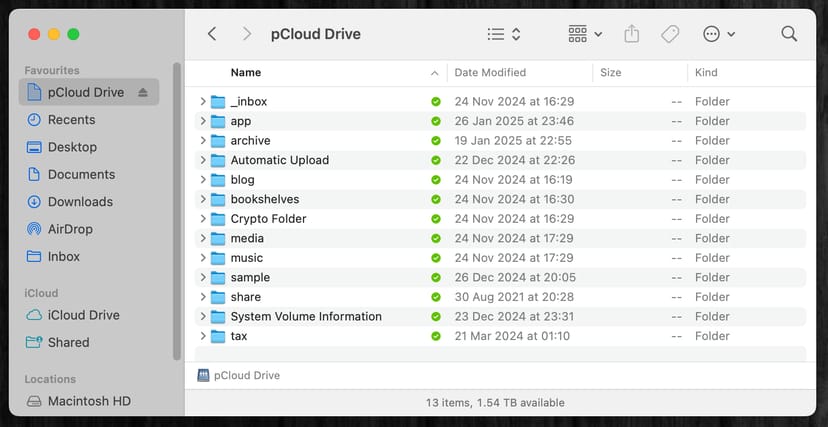Open the Group By dropdown
The width and height of the screenshot is (828, 427).
click(584, 34)
